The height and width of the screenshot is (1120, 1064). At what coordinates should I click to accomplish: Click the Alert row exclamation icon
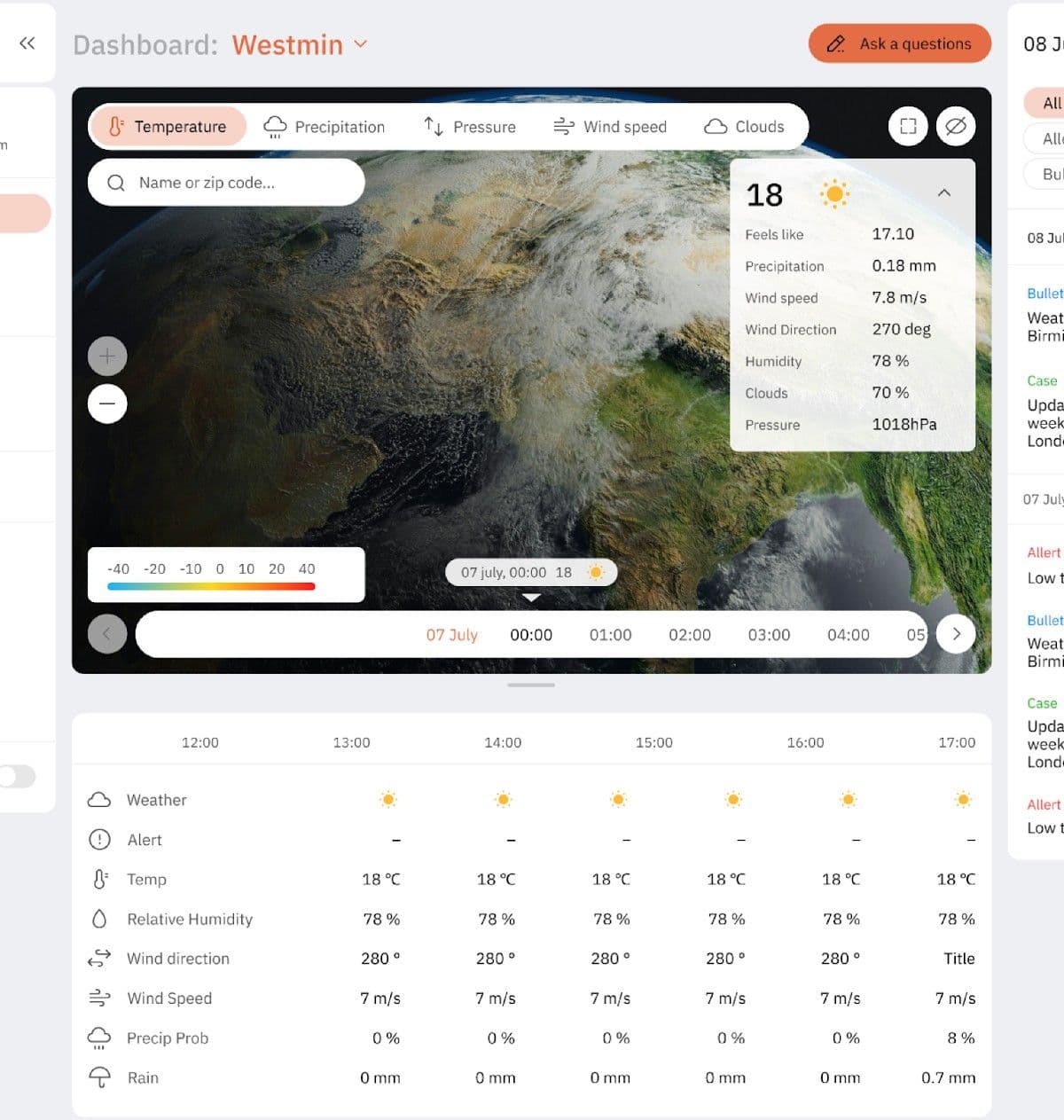(99, 840)
